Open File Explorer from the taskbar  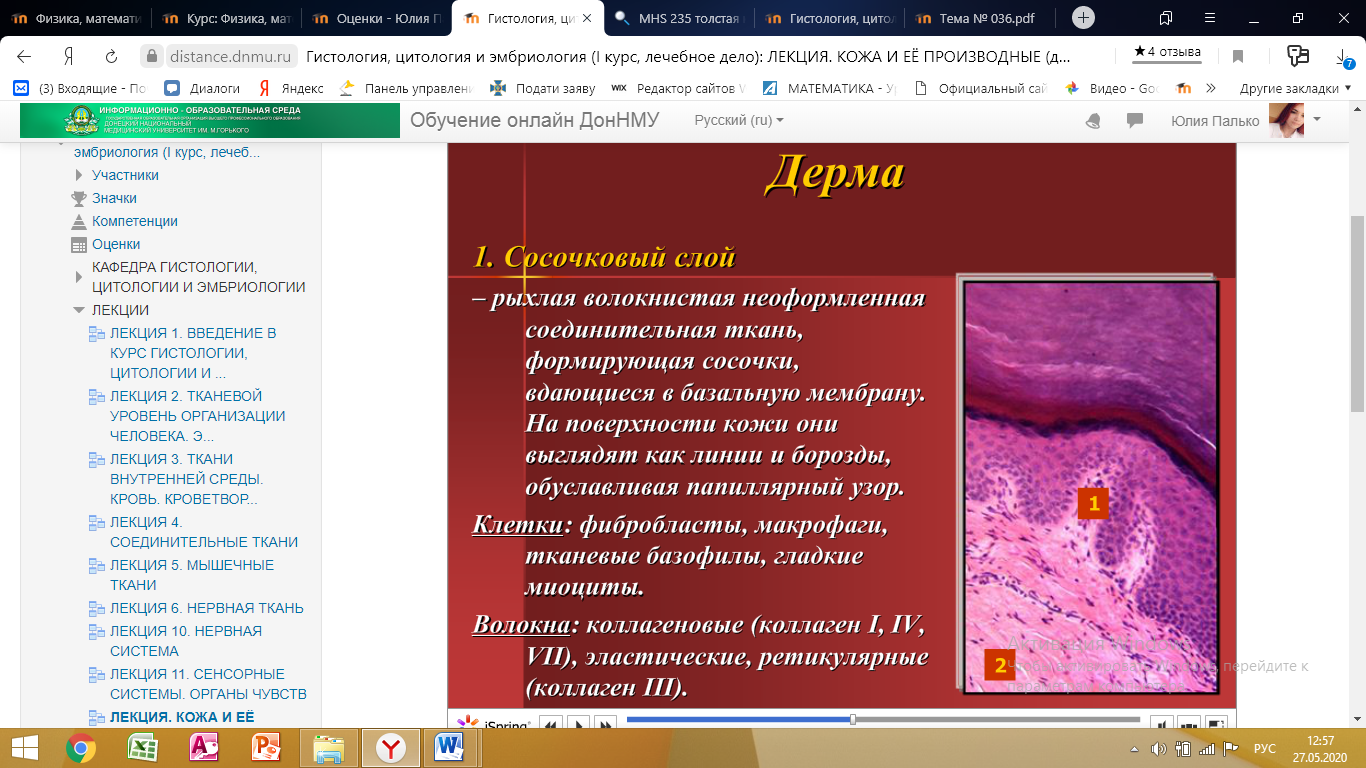328,747
